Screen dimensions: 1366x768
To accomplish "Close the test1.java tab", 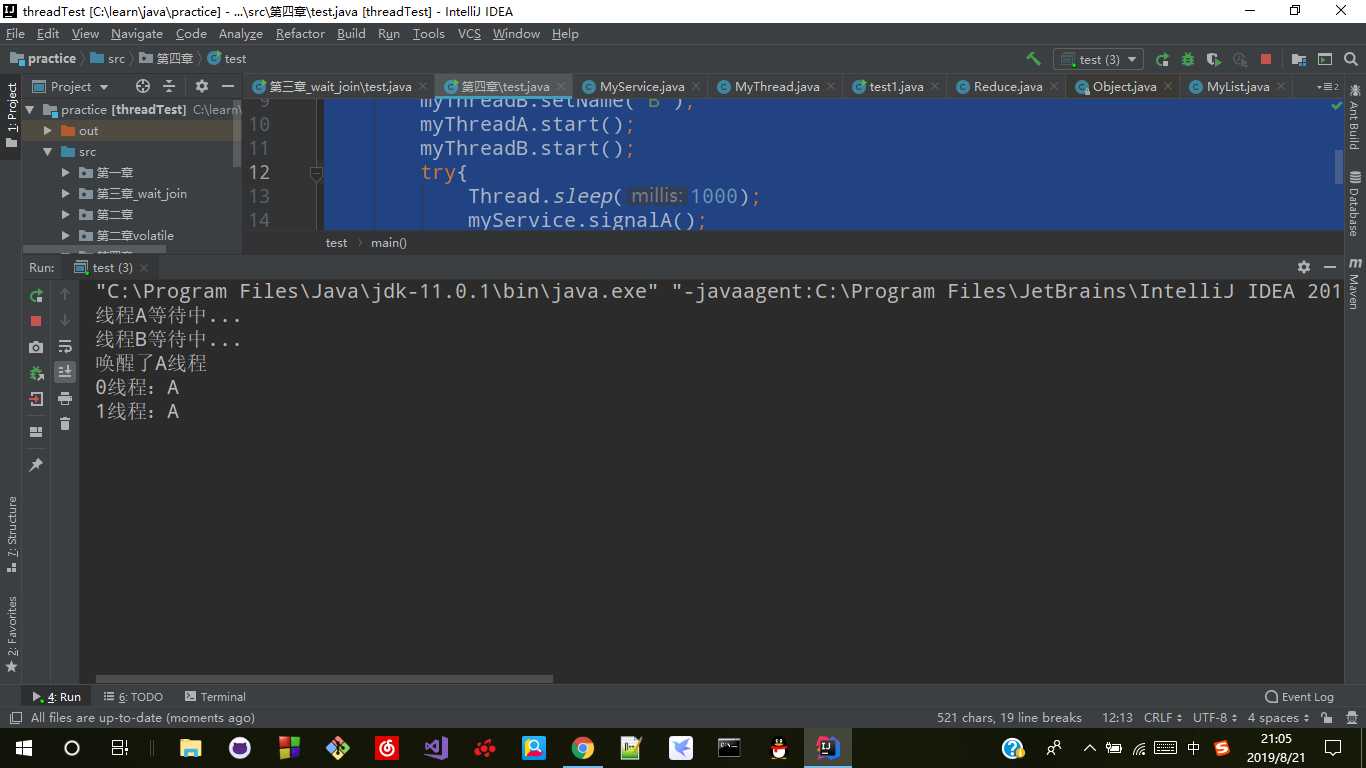I will click(934, 87).
